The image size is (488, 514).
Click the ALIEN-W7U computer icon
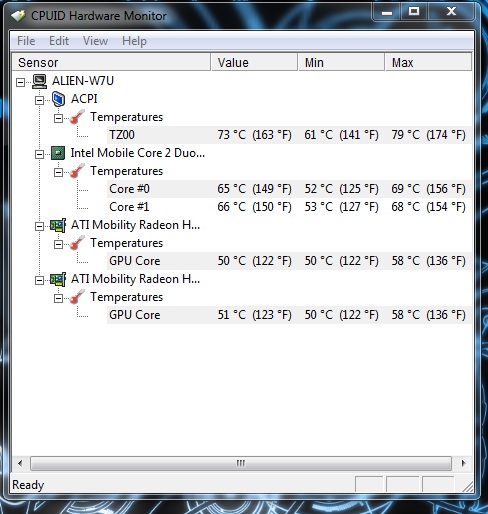pyautogui.click(x=40, y=81)
